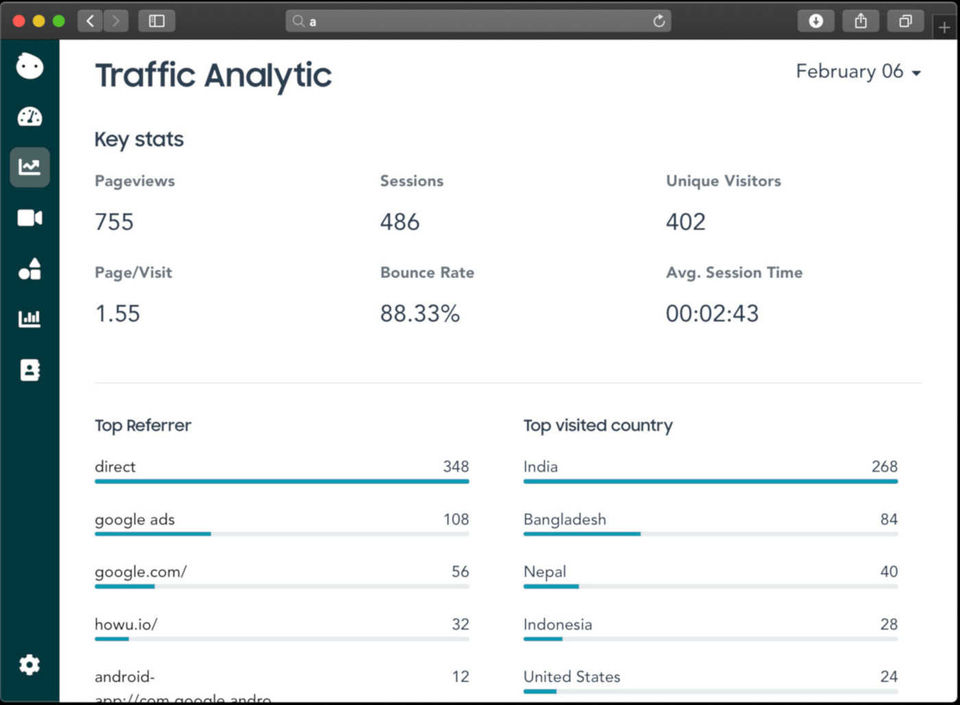The width and height of the screenshot is (960, 705).
Task: Click the Sessions value 486
Action: (x=400, y=222)
